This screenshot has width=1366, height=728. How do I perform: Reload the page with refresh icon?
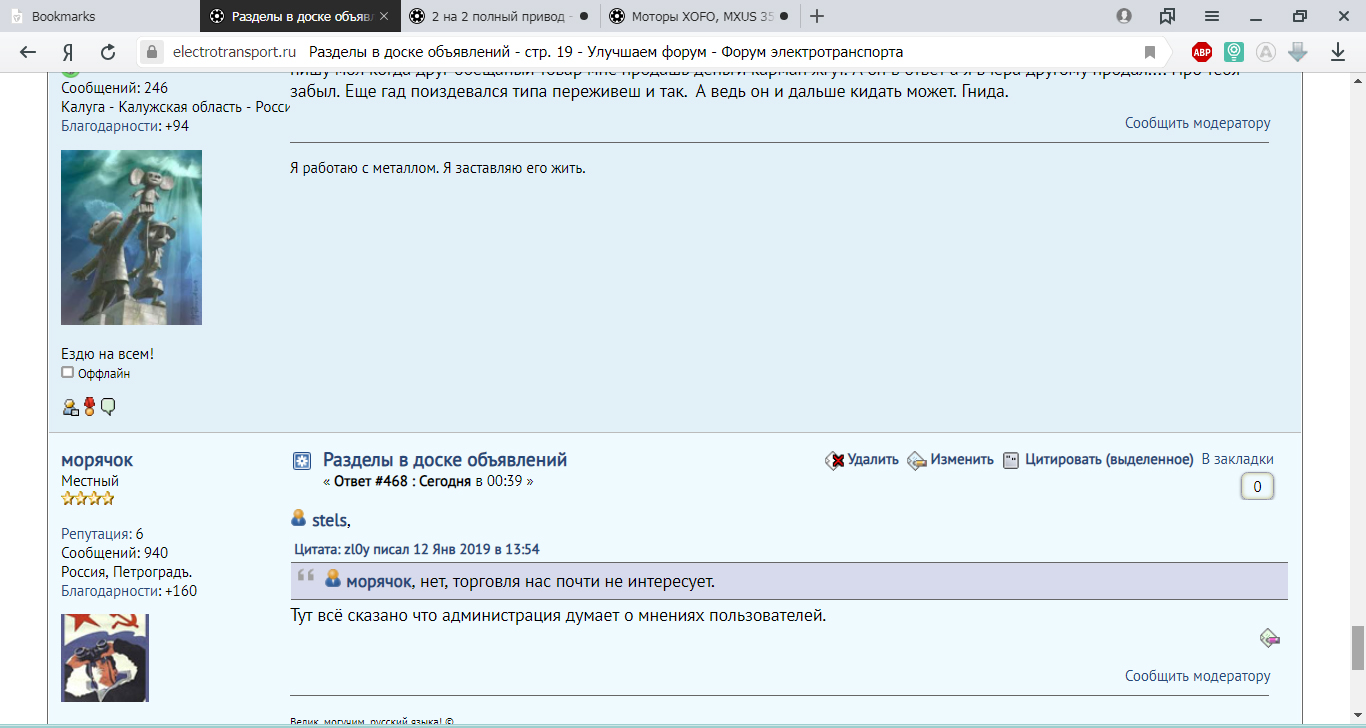coord(108,52)
